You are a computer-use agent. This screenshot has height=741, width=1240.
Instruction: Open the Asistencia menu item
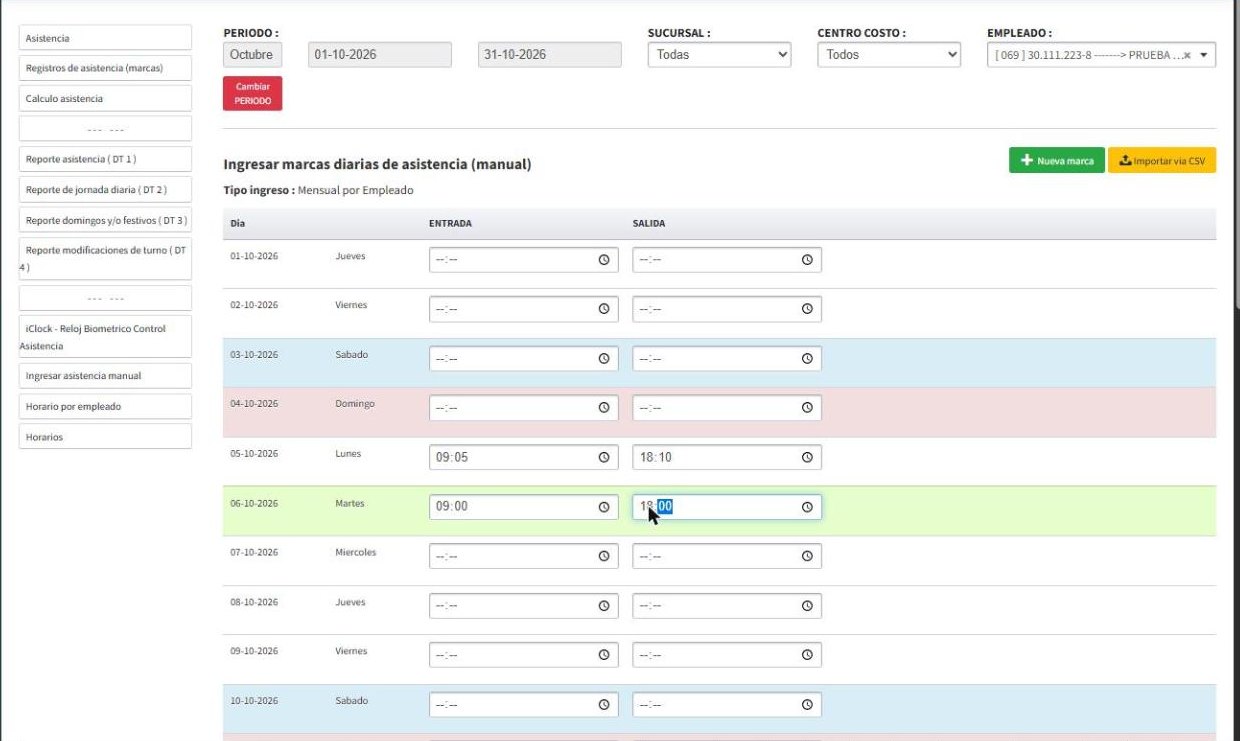point(105,38)
